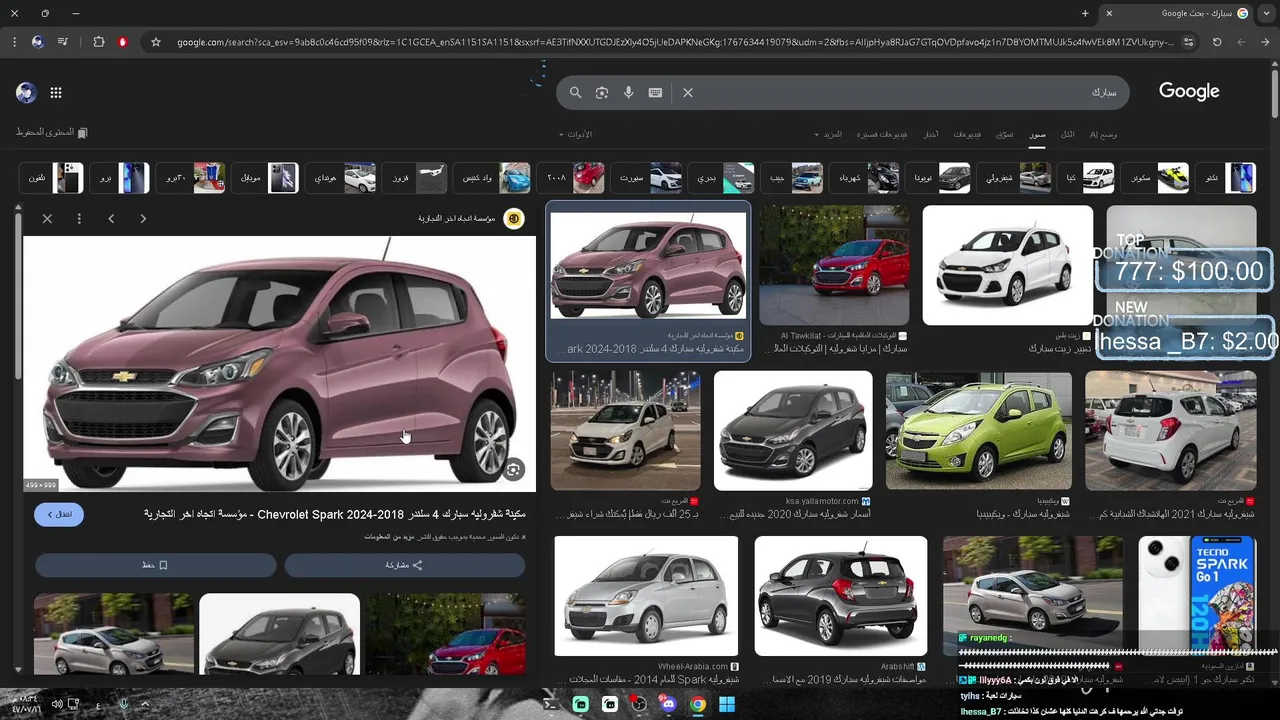Open the أخبار news tab
The image size is (1280, 720).
[x=930, y=134]
